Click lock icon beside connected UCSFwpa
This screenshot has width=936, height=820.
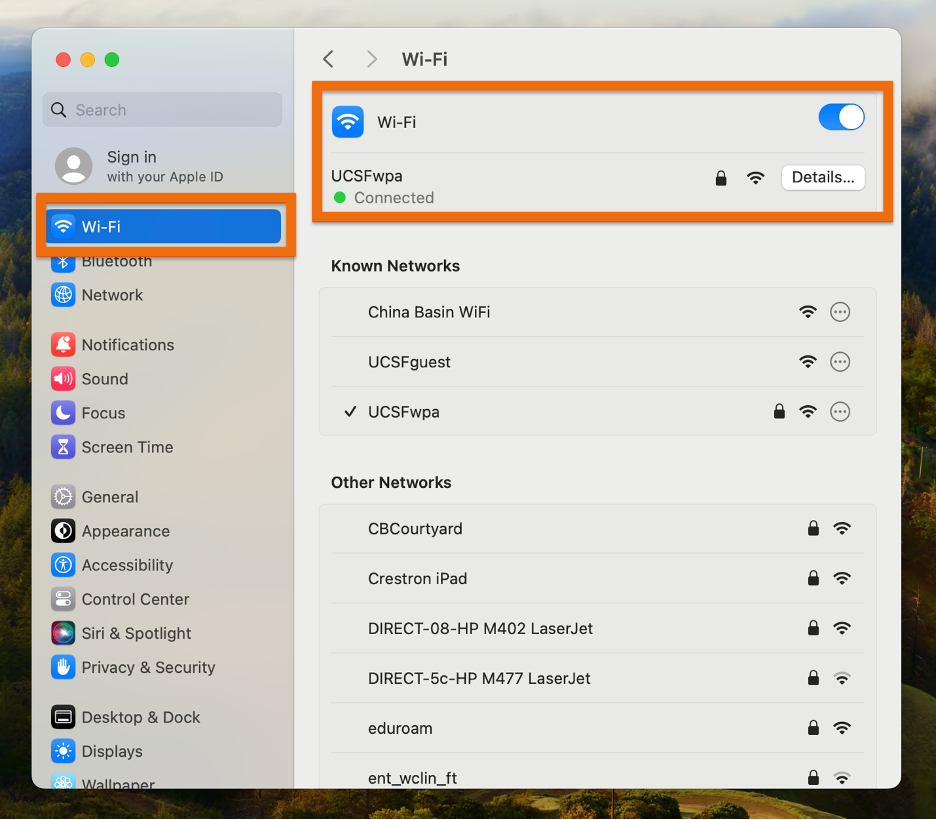[721, 177]
